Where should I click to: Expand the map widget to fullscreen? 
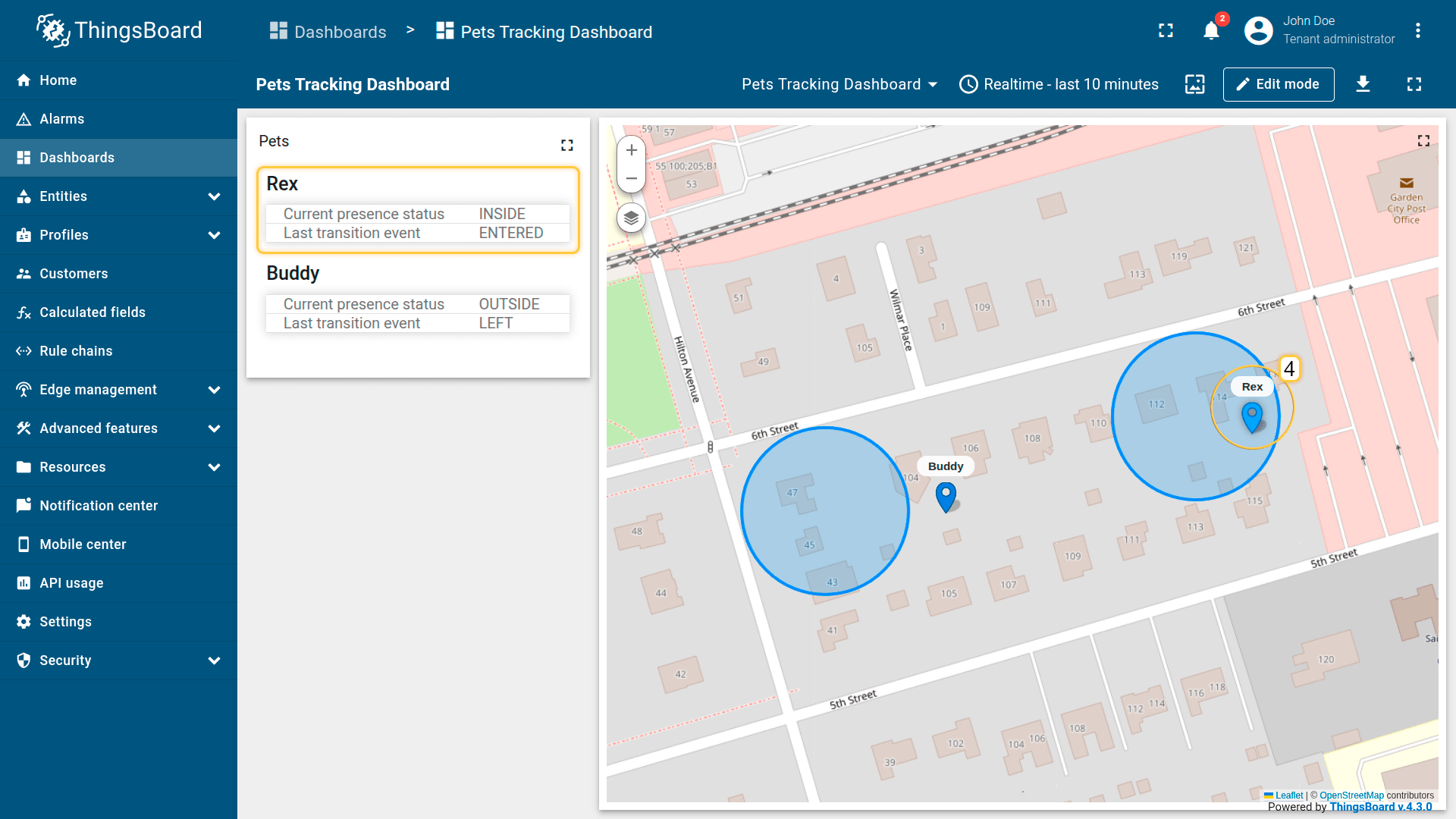1423,141
